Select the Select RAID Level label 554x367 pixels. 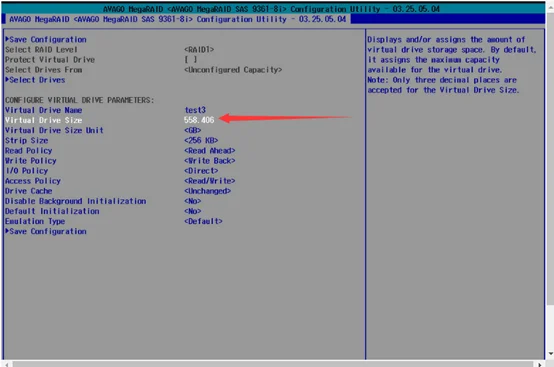(41, 49)
